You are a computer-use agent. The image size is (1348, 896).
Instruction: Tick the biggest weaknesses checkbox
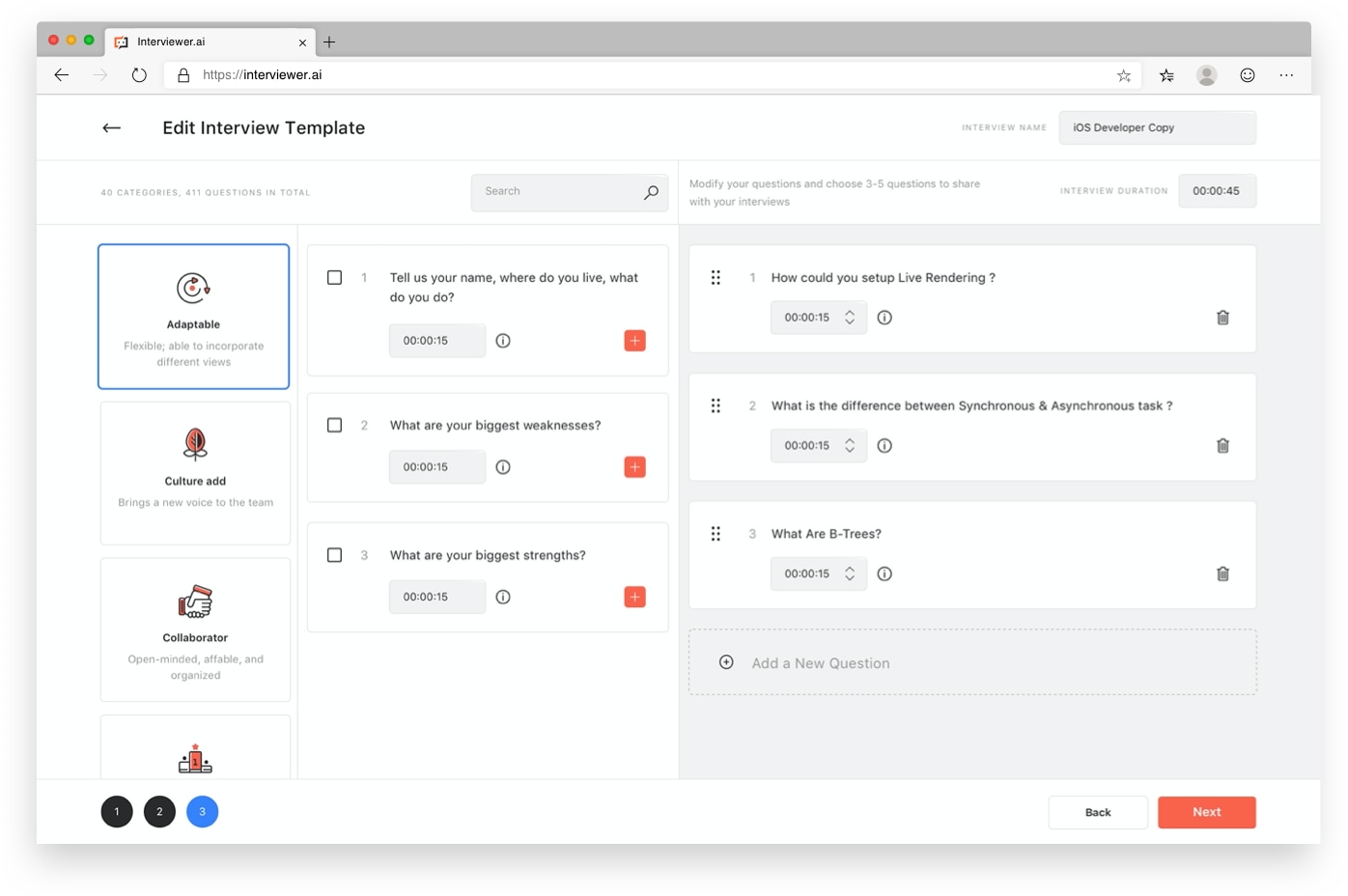click(x=335, y=426)
